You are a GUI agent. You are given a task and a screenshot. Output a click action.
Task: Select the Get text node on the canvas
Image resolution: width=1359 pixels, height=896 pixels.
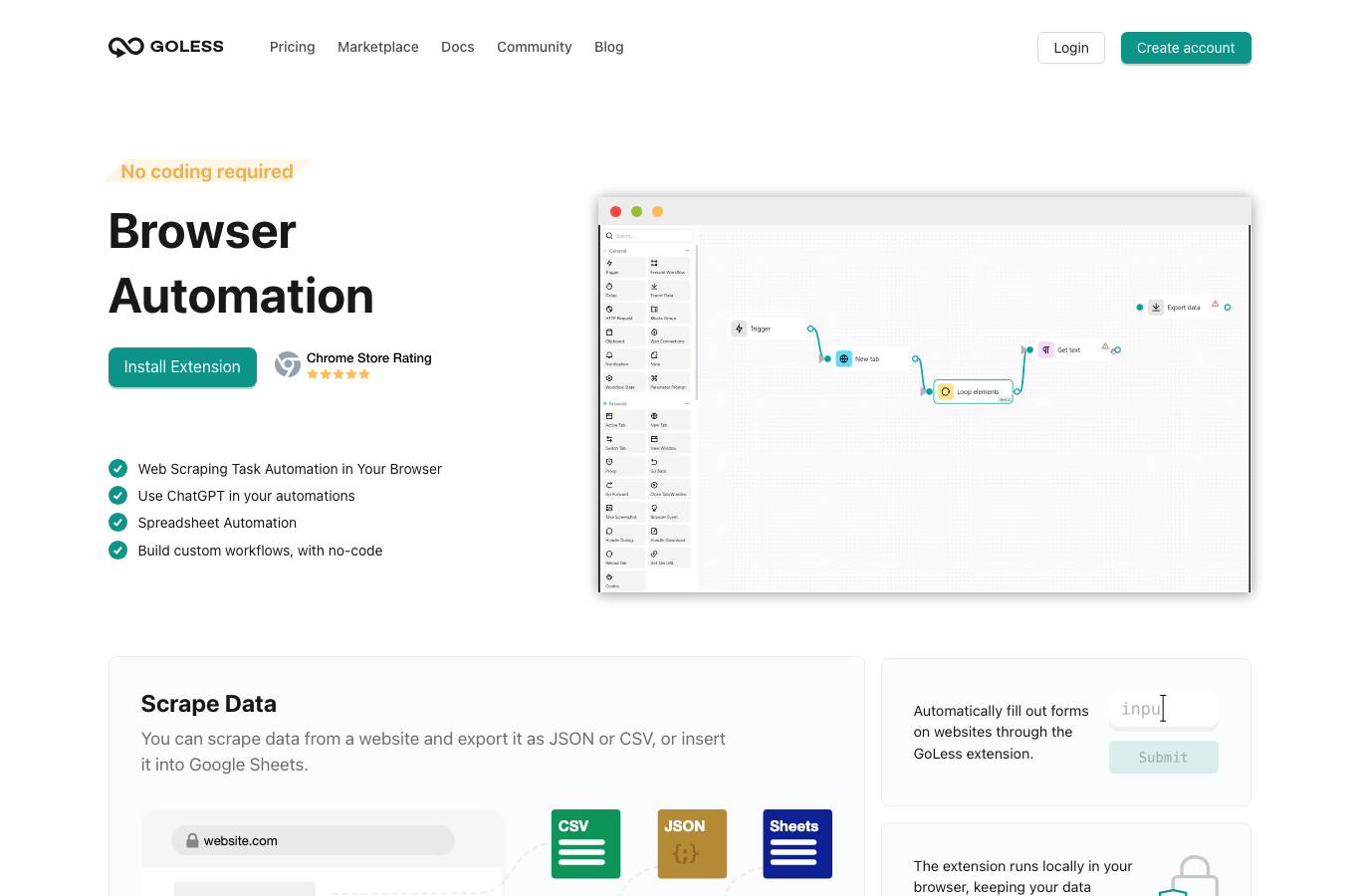click(1075, 349)
